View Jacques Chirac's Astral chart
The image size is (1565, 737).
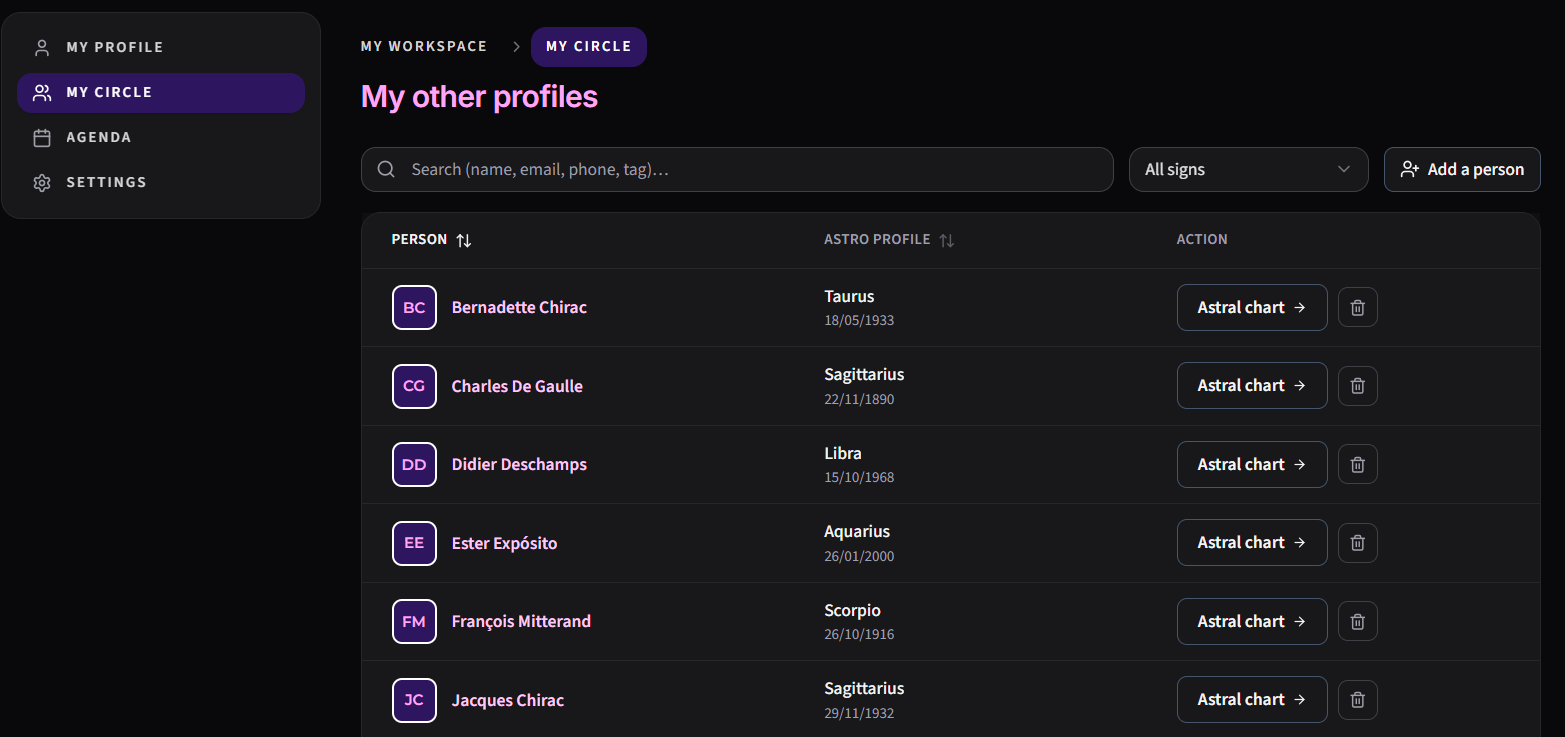(x=1252, y=699)
